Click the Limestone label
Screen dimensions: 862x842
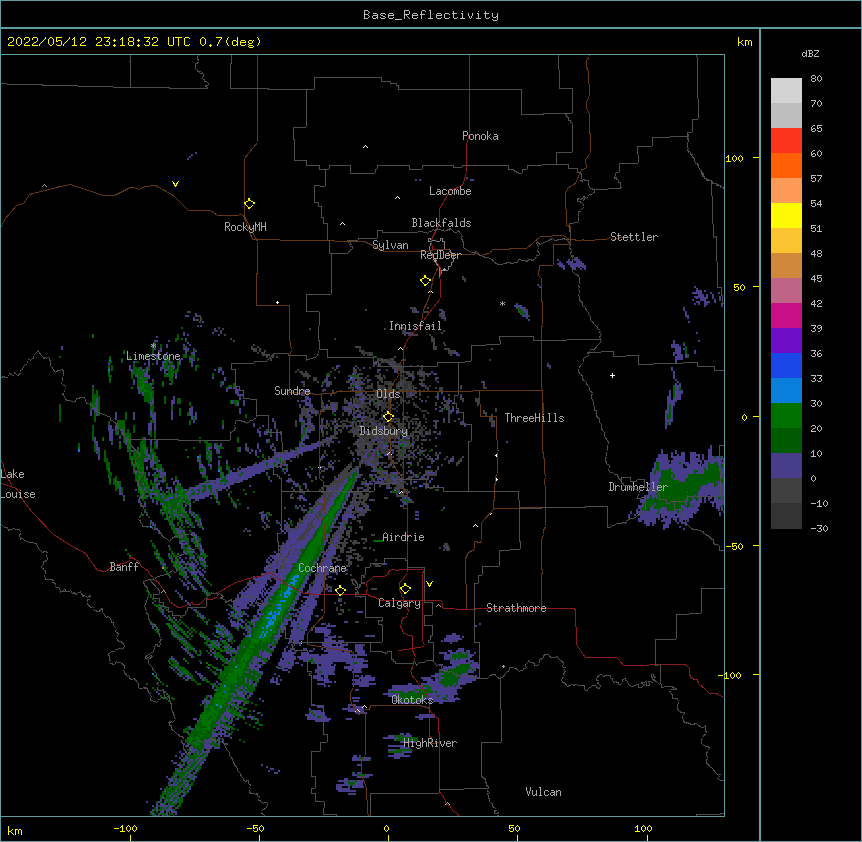(x=153, y=356)
